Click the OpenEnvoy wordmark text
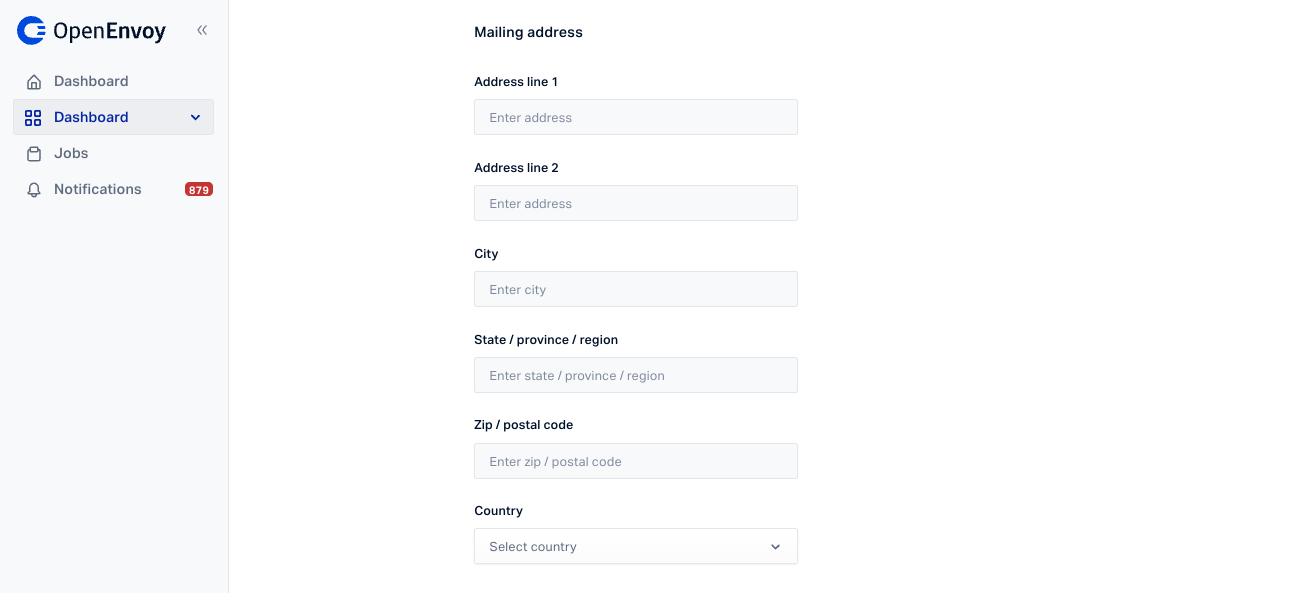 pyautogui.click(x=109, y=32)
